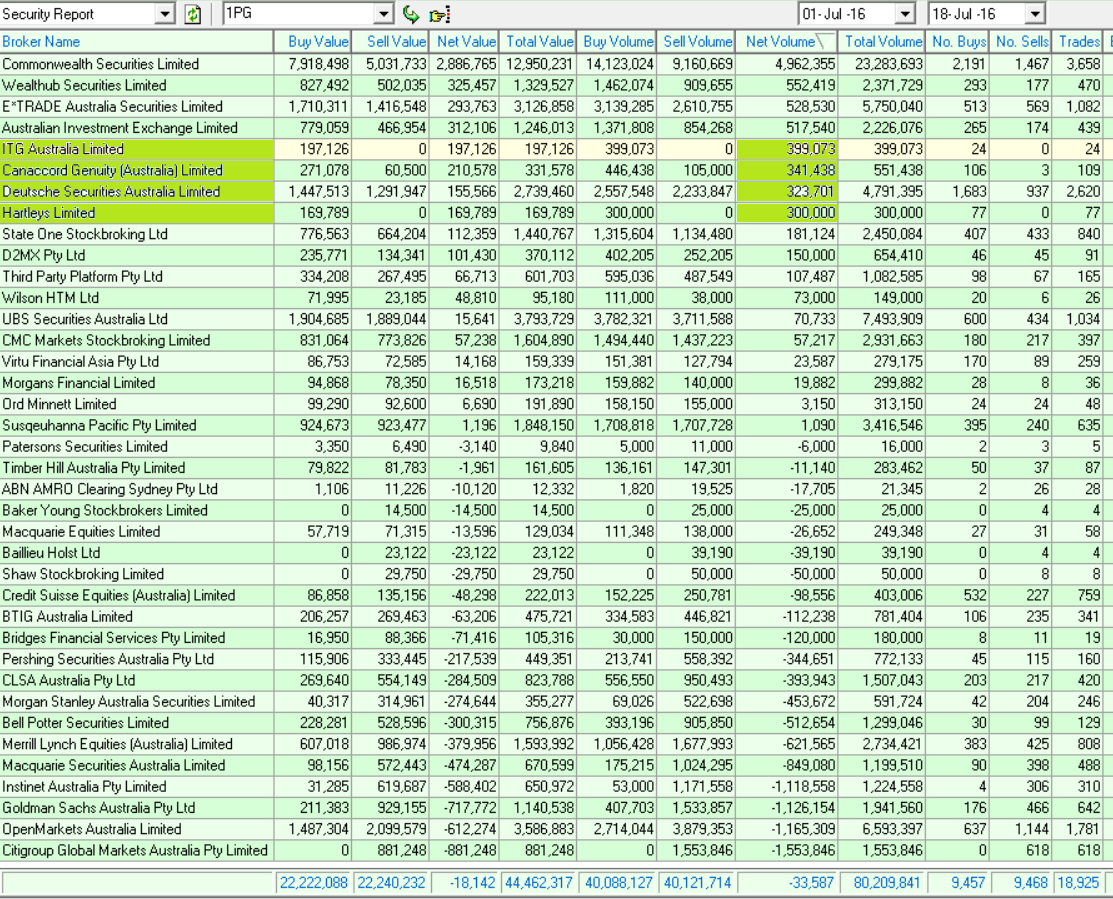Sort by Broker Name column header
Image resolution: width=1113 pixels, height=899 pixels.
tap(137, 42)
